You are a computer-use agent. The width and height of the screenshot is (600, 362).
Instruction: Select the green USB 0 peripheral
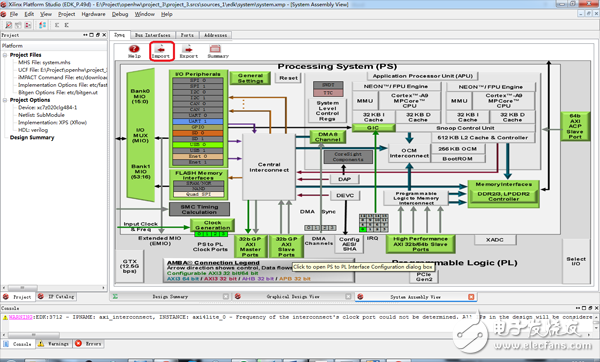(197, 145)
